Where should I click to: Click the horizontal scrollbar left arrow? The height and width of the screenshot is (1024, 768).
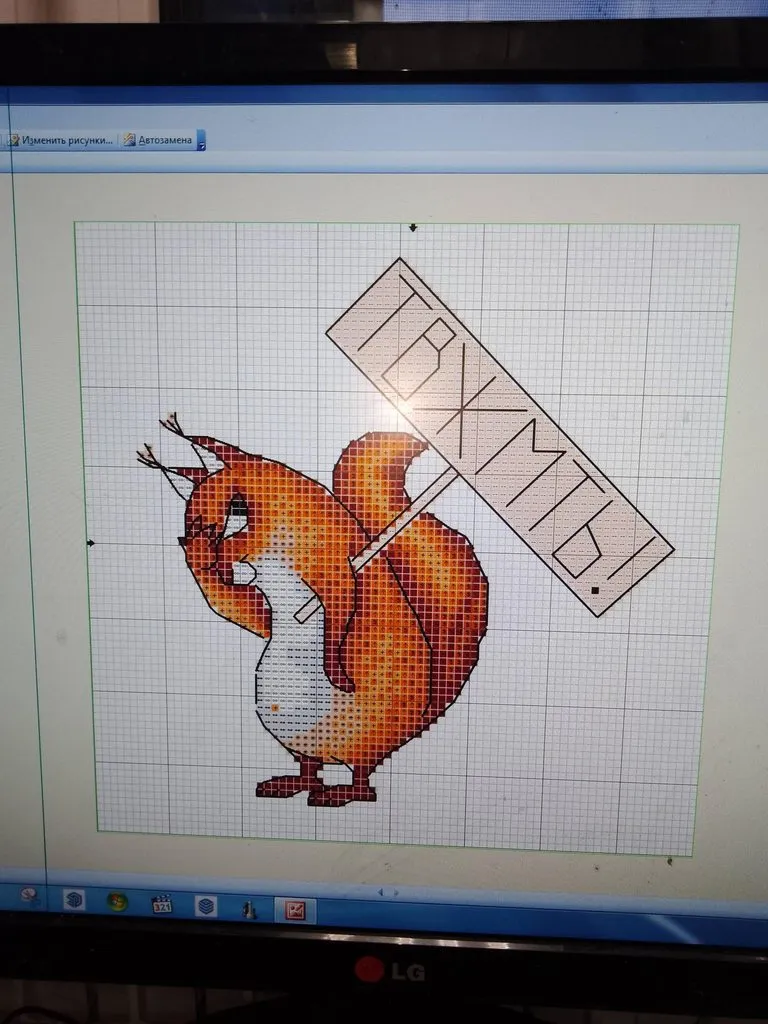click(x=378, y=891)
